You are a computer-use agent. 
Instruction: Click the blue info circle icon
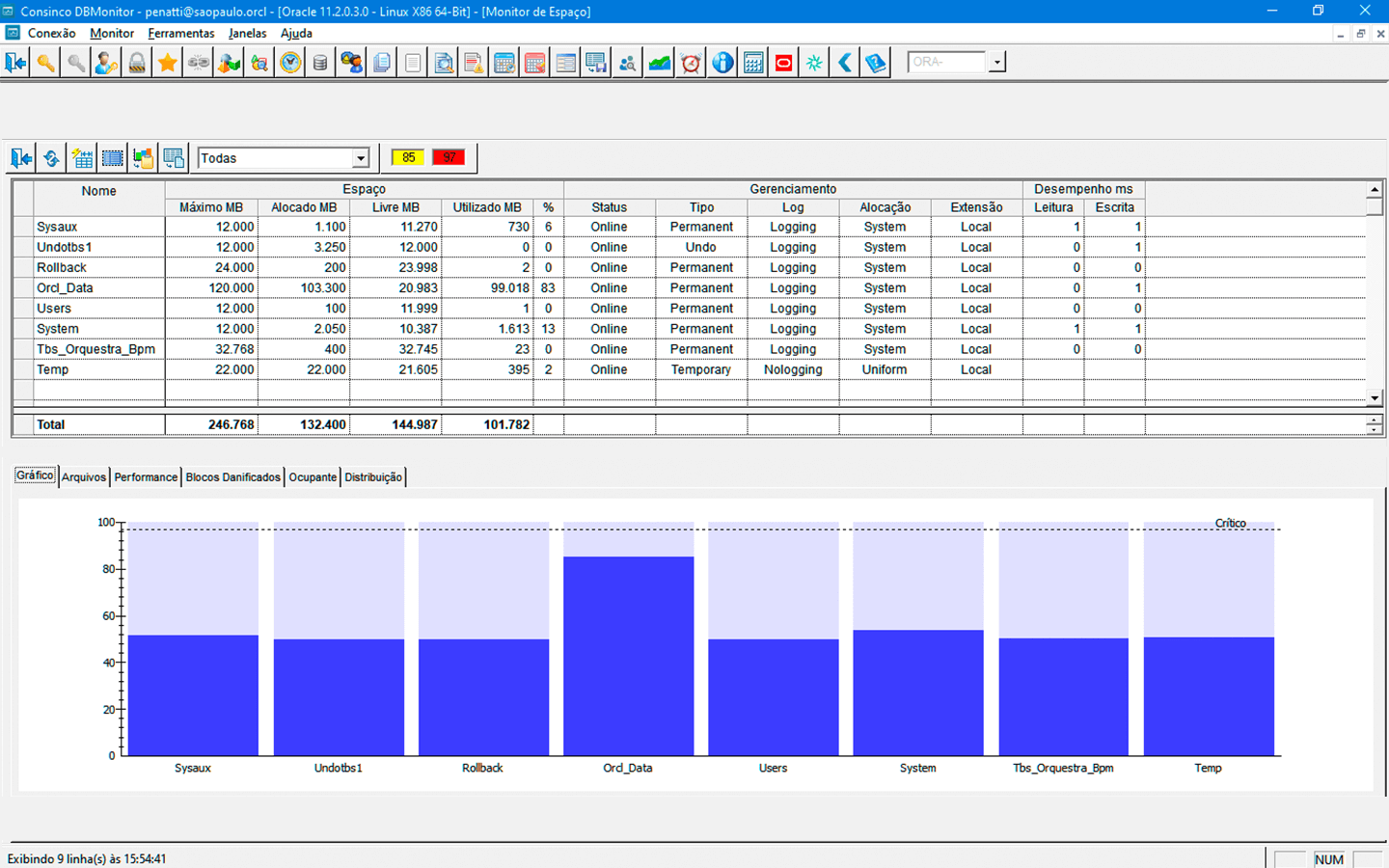click(x=722, y=63)
